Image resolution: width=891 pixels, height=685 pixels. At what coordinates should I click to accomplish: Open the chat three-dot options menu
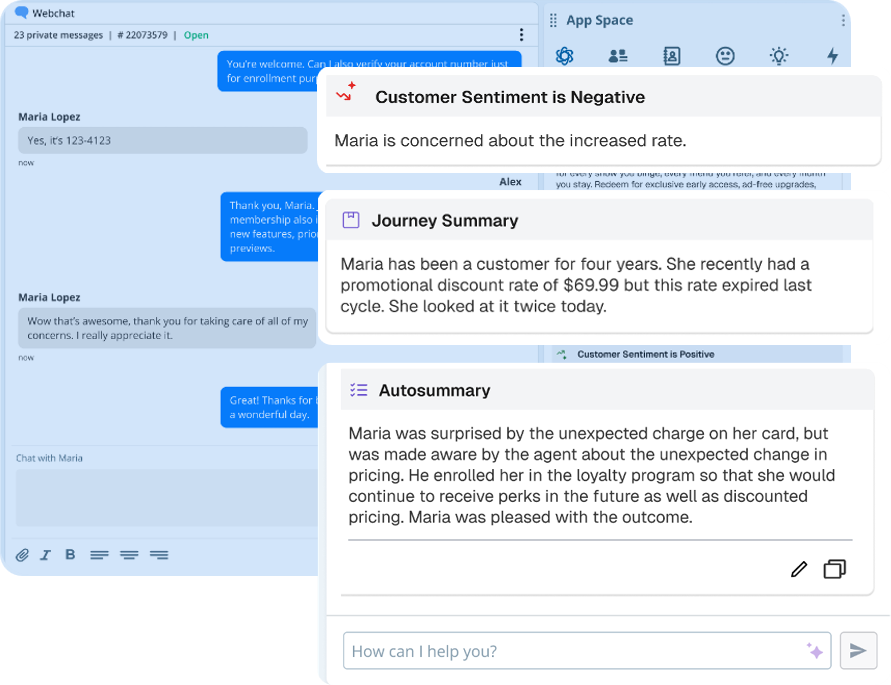pos(521,35)
